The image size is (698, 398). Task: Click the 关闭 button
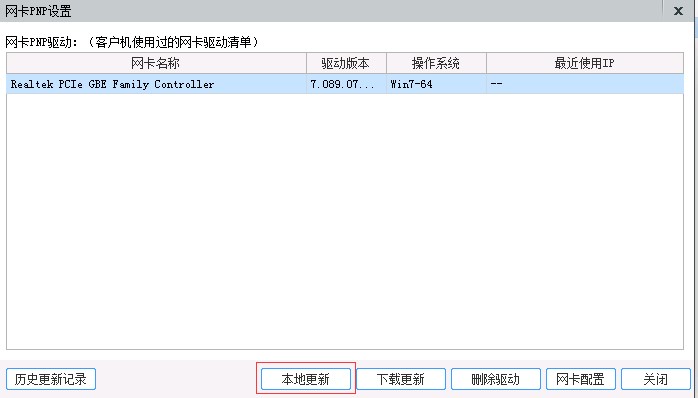[656, 379]
